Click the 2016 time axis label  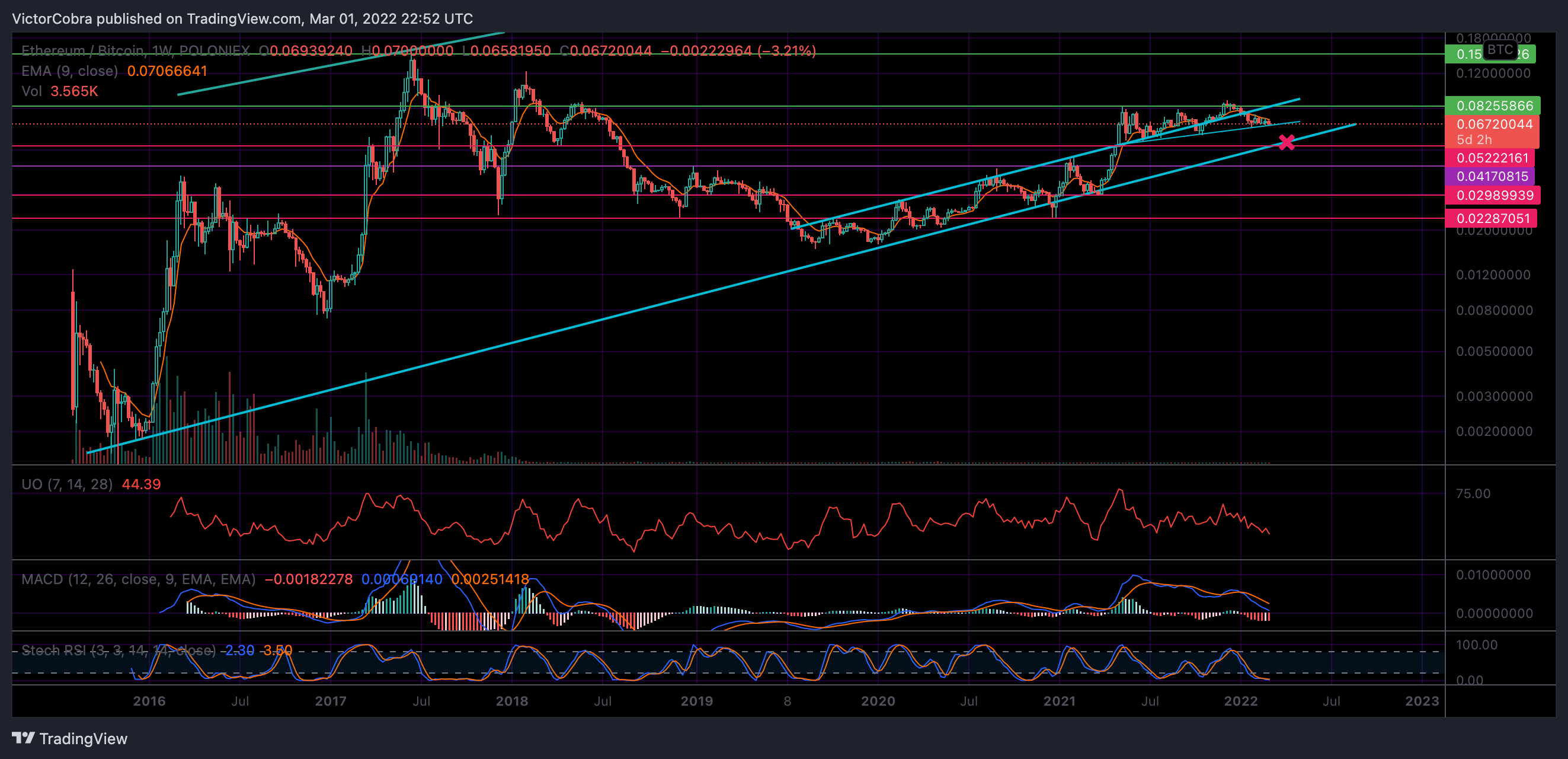(x=149, y=701)
